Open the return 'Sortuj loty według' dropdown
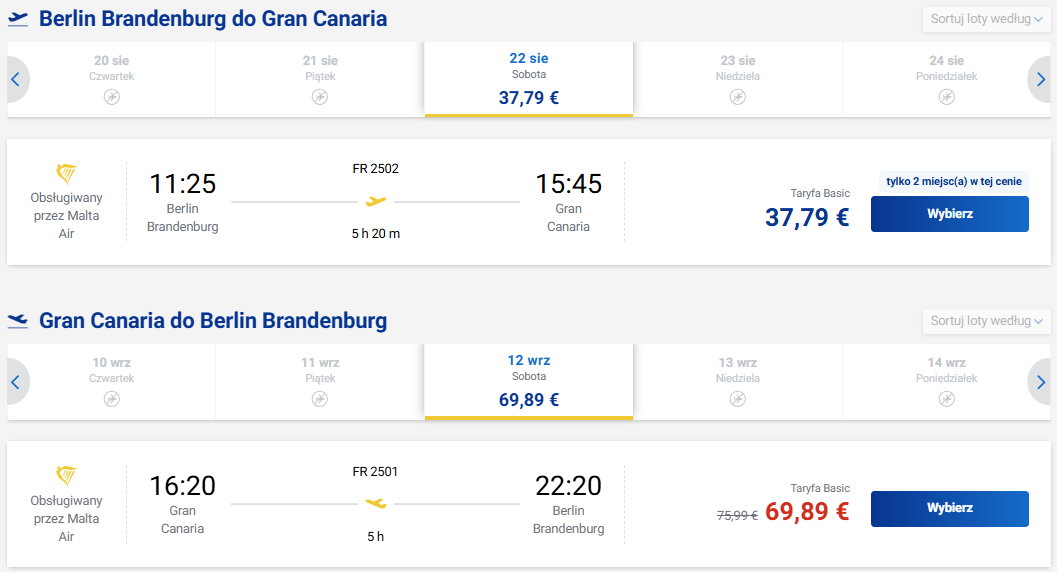The image size is (1057, 572). pos(986,321)
